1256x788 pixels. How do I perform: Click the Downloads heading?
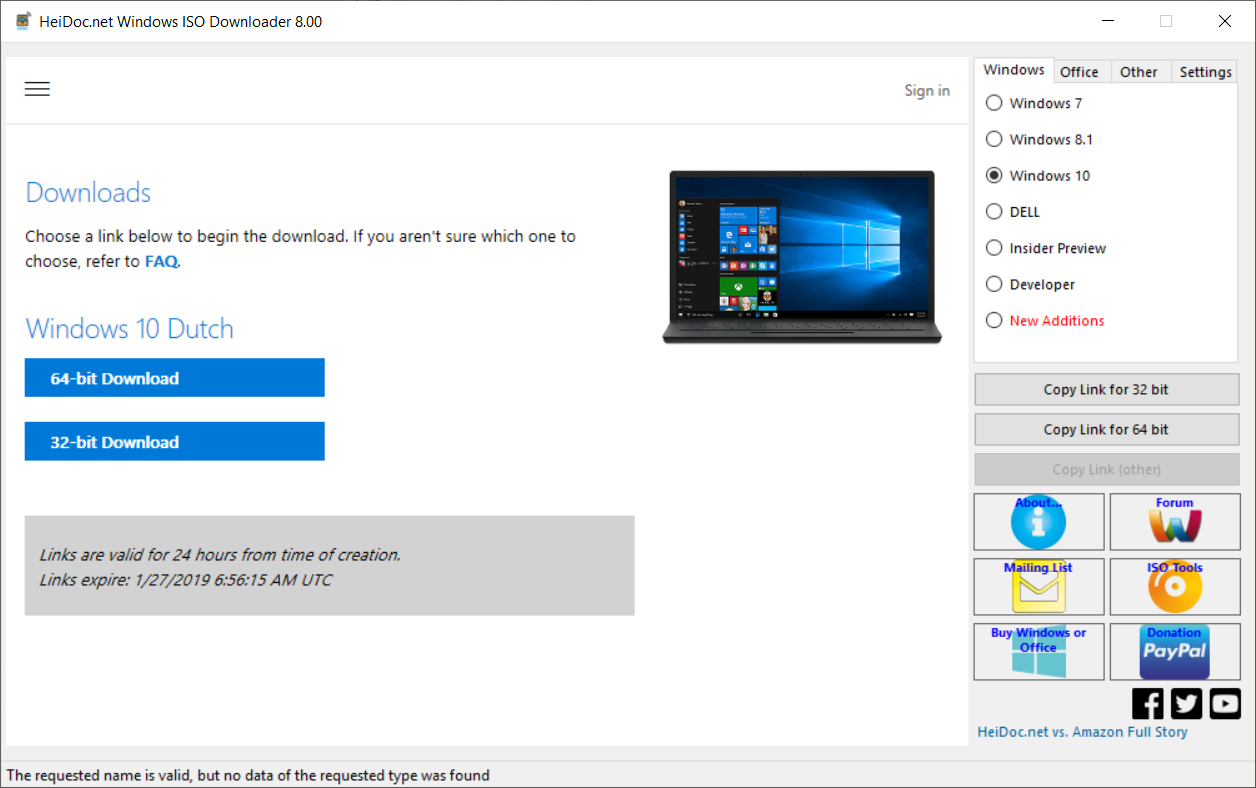[88, 193]
